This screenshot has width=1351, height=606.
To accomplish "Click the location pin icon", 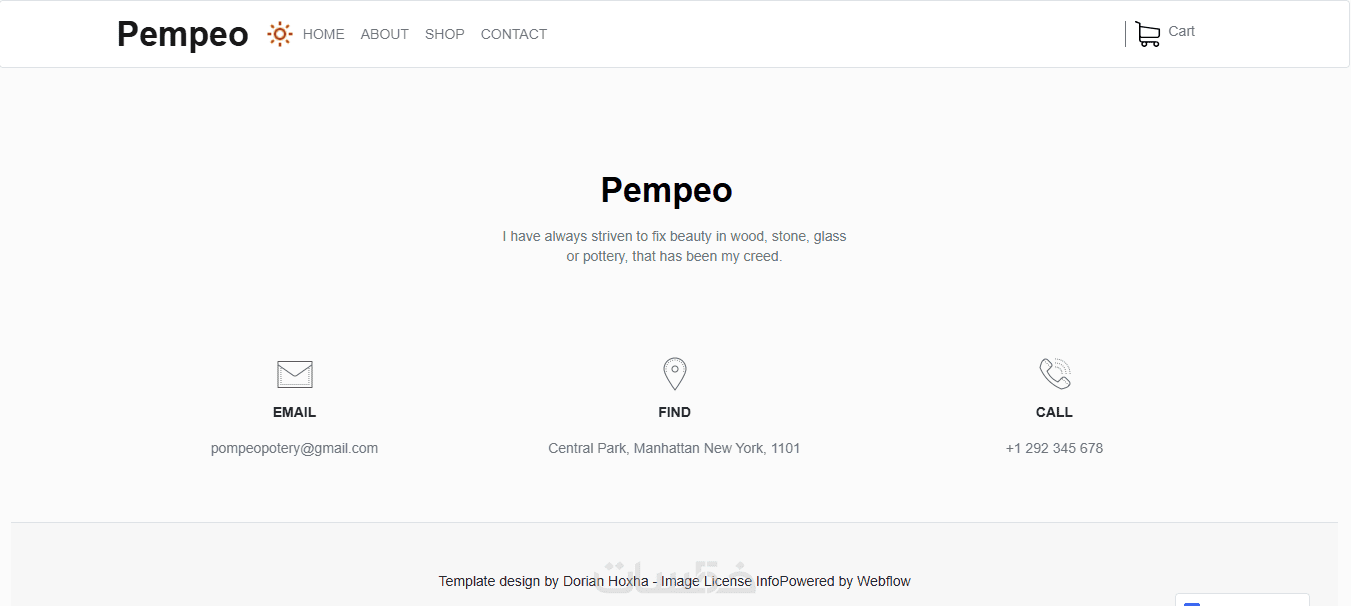I will 675,374.
